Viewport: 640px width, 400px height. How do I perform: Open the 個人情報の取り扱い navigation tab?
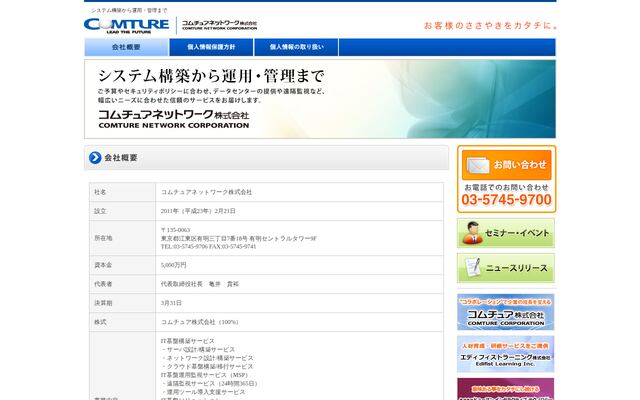pyautogui.click(x=296, y=47)
